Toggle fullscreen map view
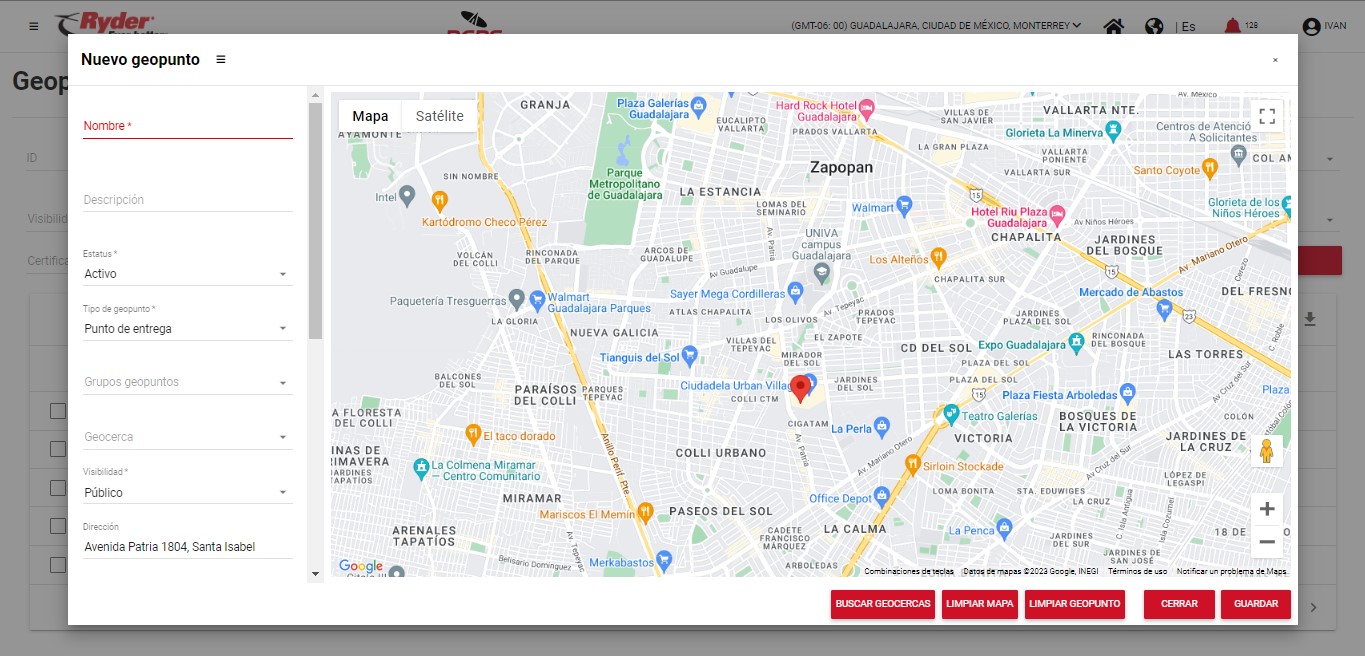Screen dimensions: 1365x656 click(1267, 116)
